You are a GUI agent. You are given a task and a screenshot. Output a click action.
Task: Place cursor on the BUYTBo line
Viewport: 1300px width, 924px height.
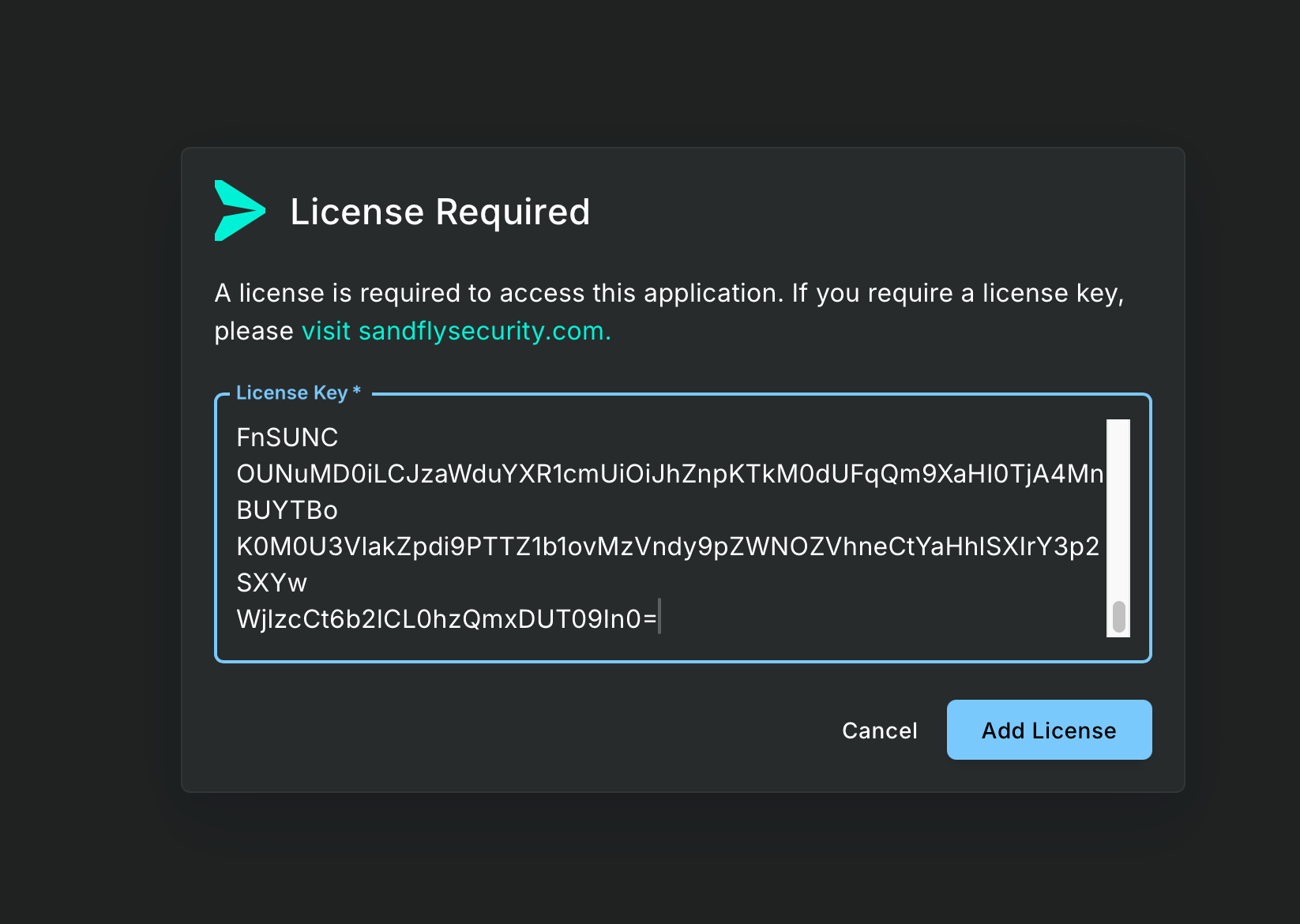[287, 510]
